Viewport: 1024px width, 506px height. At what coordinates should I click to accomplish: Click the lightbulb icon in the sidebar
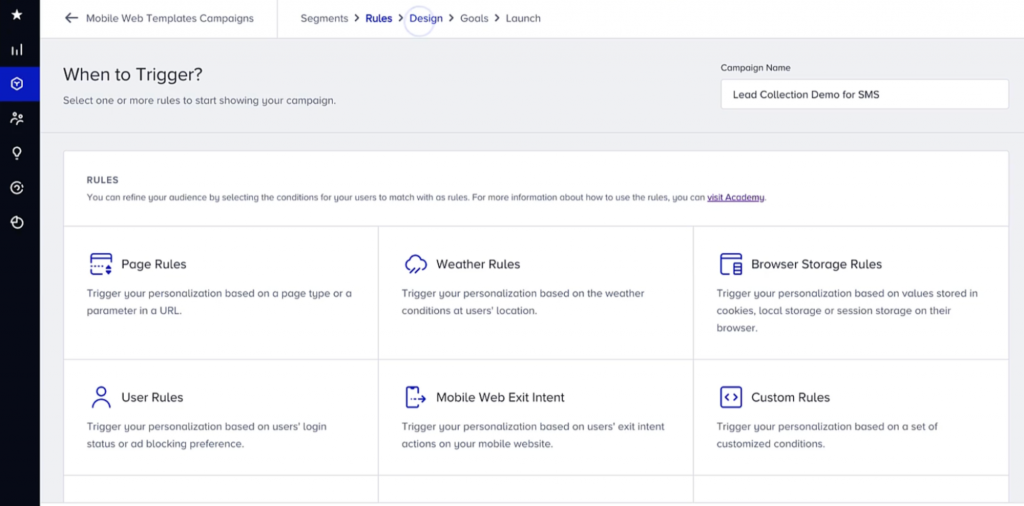pos(17,153)
